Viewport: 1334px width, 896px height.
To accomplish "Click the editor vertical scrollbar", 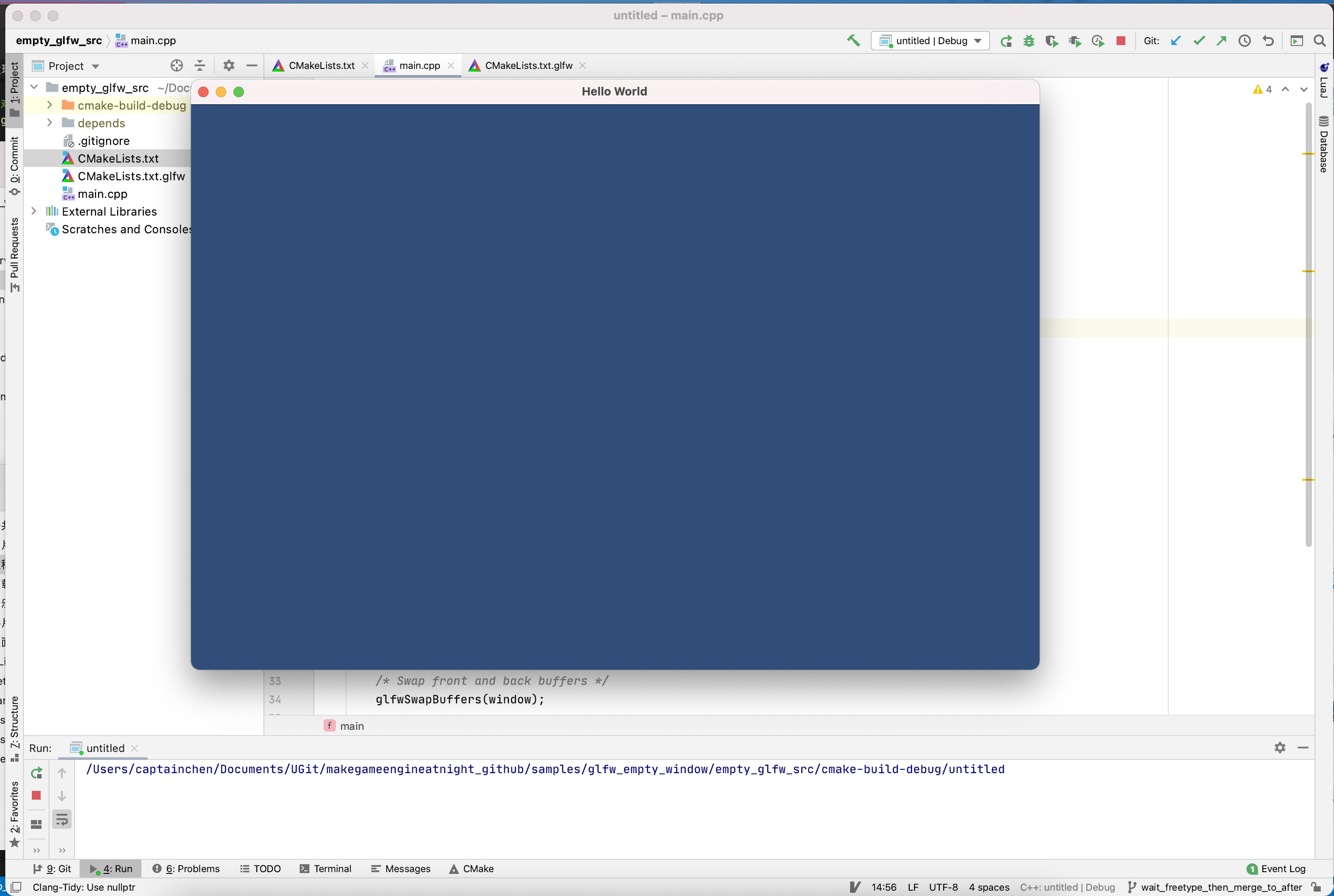I will (x=1309, y=325).
